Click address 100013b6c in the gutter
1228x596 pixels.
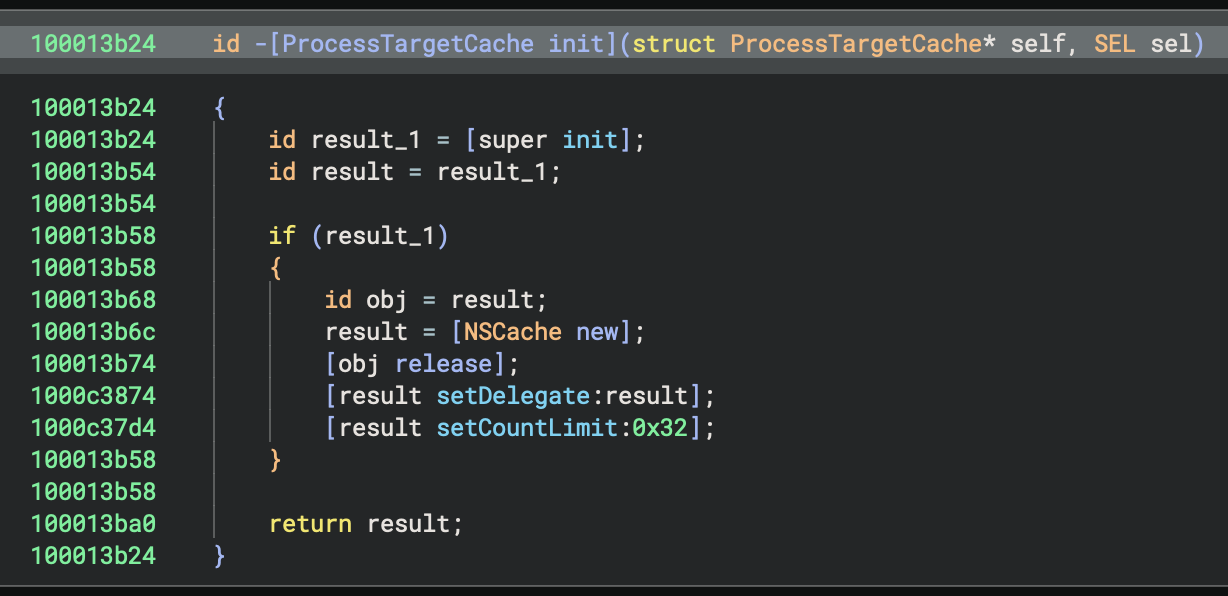[93, 332]
